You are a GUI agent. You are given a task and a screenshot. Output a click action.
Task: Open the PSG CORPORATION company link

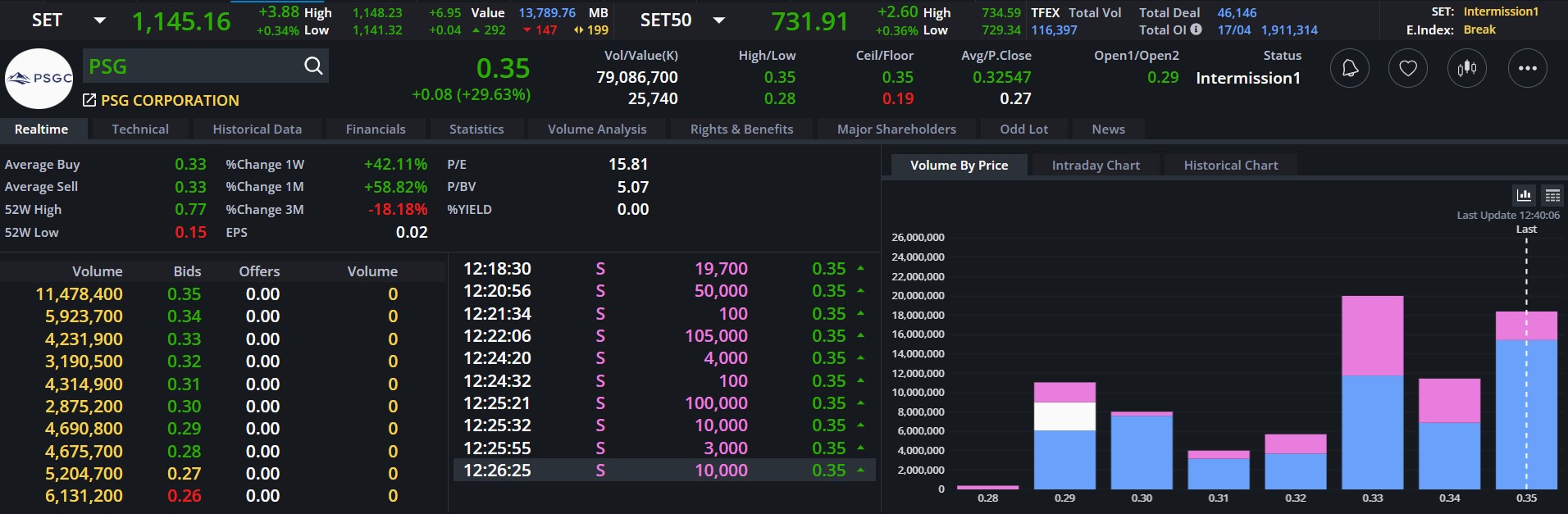(170, 100)
